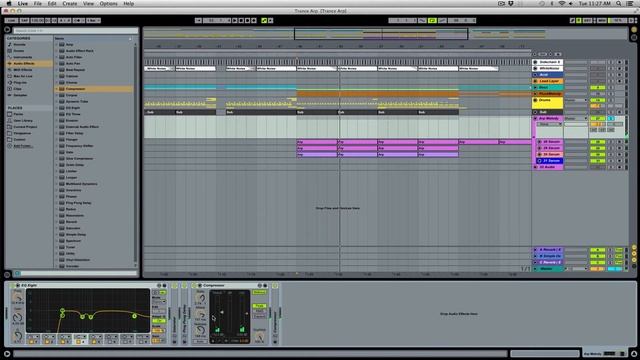Open the Apple menu

9,4
